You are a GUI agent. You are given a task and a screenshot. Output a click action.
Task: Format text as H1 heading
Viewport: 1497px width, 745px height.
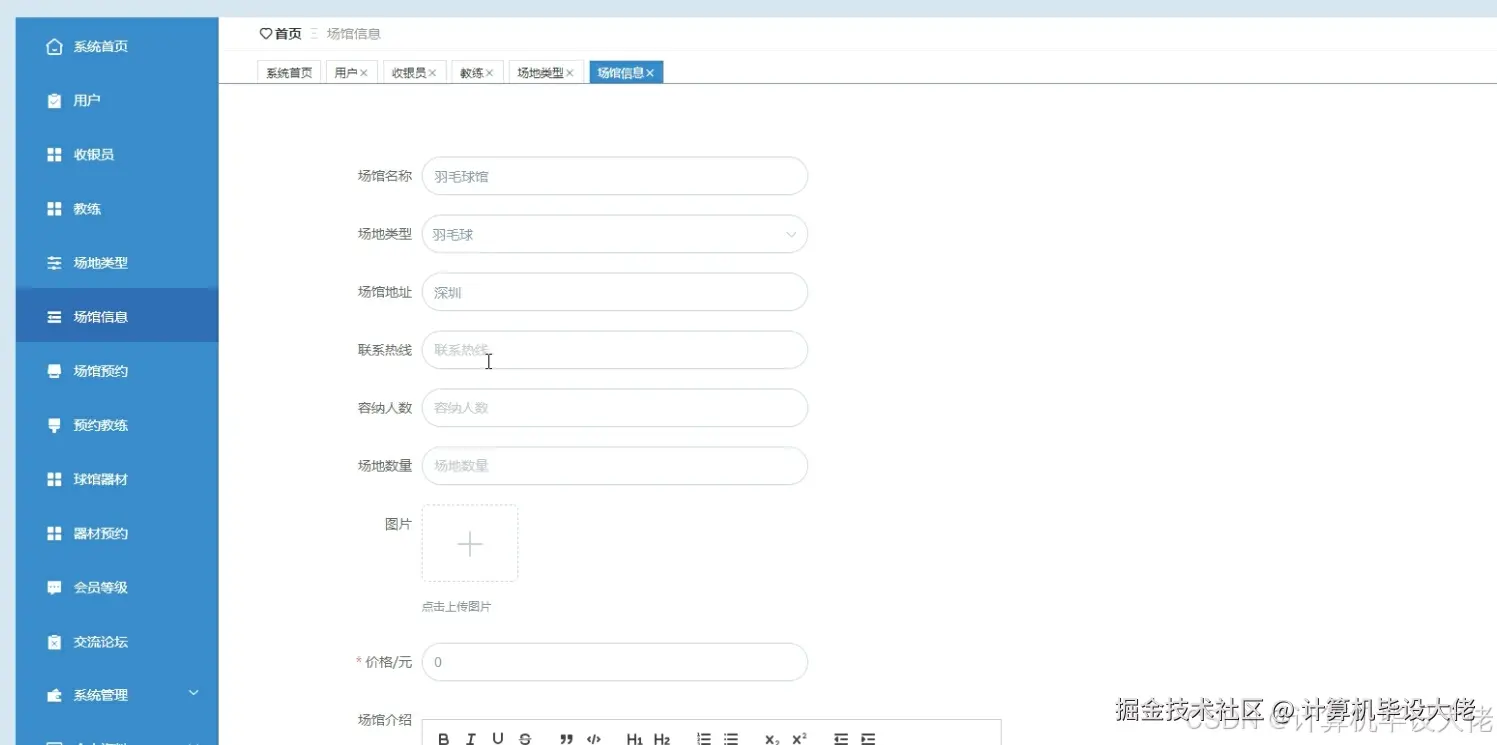pyautogui.click(x=636, y=739)
